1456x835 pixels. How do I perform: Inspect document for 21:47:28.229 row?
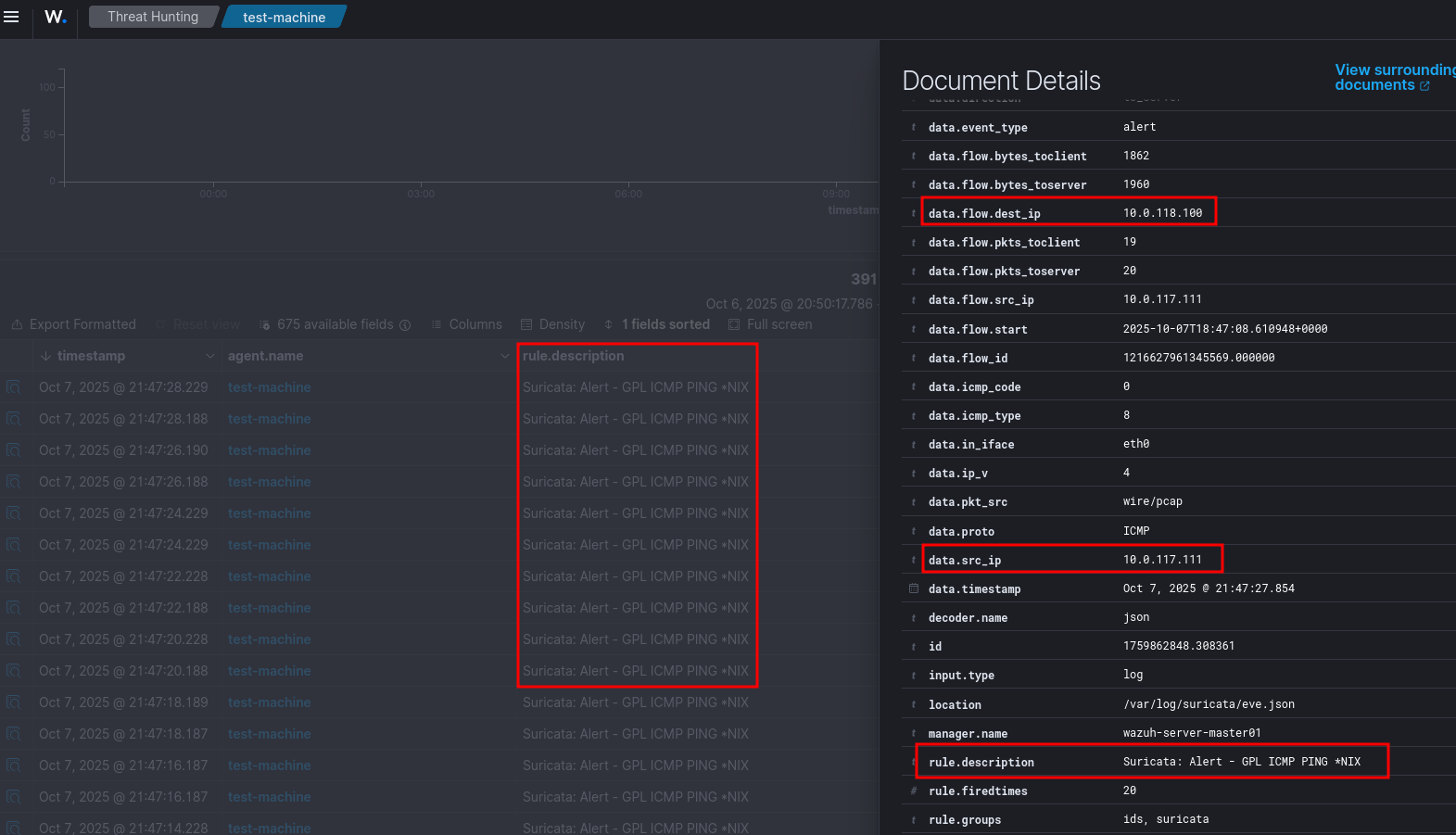click(x=13, y=387)
